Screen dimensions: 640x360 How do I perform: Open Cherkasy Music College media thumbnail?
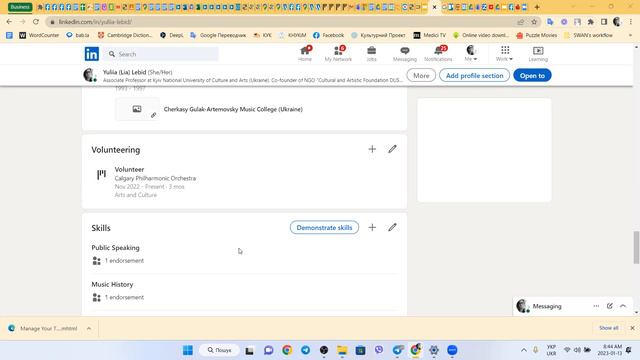[x=137, y=109]
